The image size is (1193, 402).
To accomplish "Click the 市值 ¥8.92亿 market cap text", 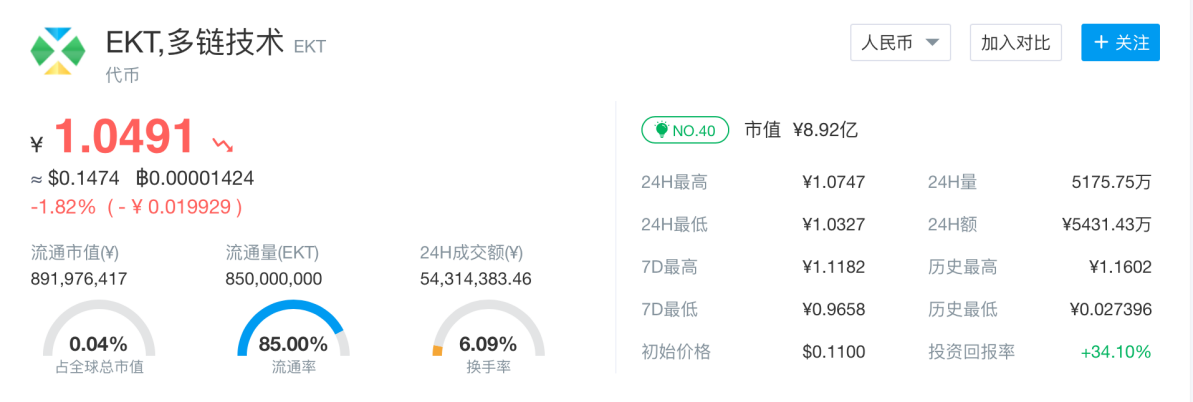I will pos(800,130).
